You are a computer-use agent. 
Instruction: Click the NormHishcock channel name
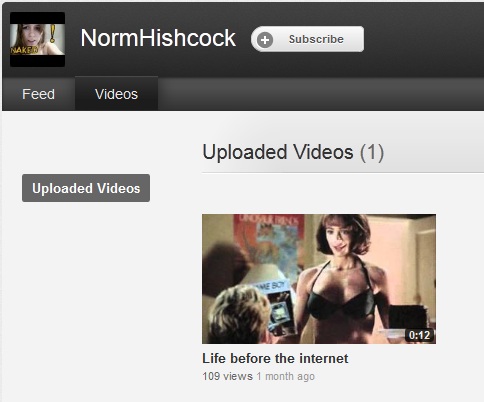pyautogui.click(x=158, y=38)
